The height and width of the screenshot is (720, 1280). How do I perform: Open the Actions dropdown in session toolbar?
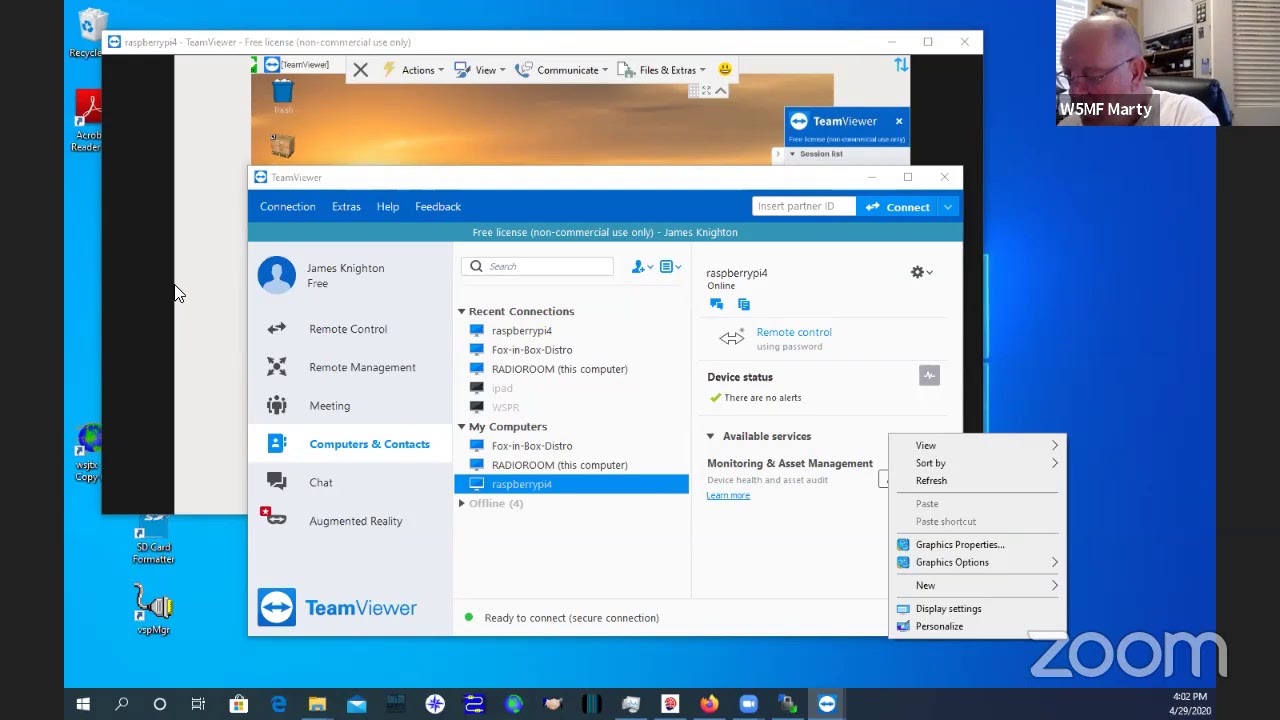pyautogui.click(x=412, y=70)
